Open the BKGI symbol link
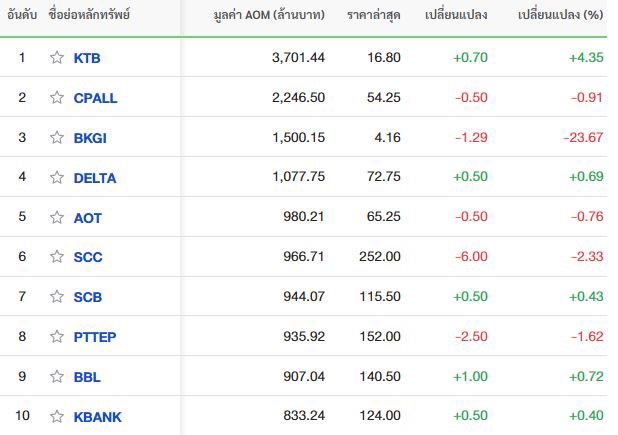This screenshot has height=435, width=618. coord(90,138)
